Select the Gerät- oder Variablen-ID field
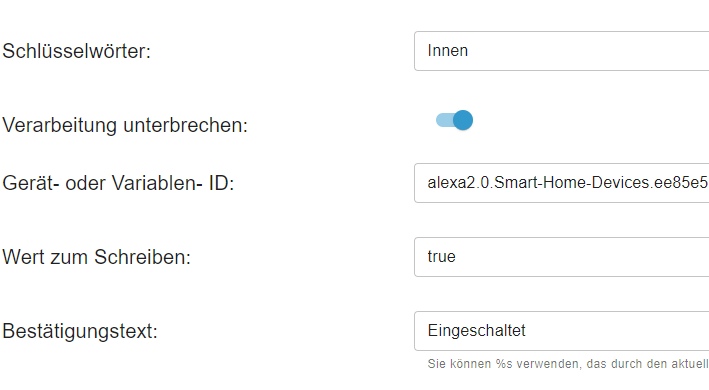This screenshot has height=390, width=709. coord(562,183)
